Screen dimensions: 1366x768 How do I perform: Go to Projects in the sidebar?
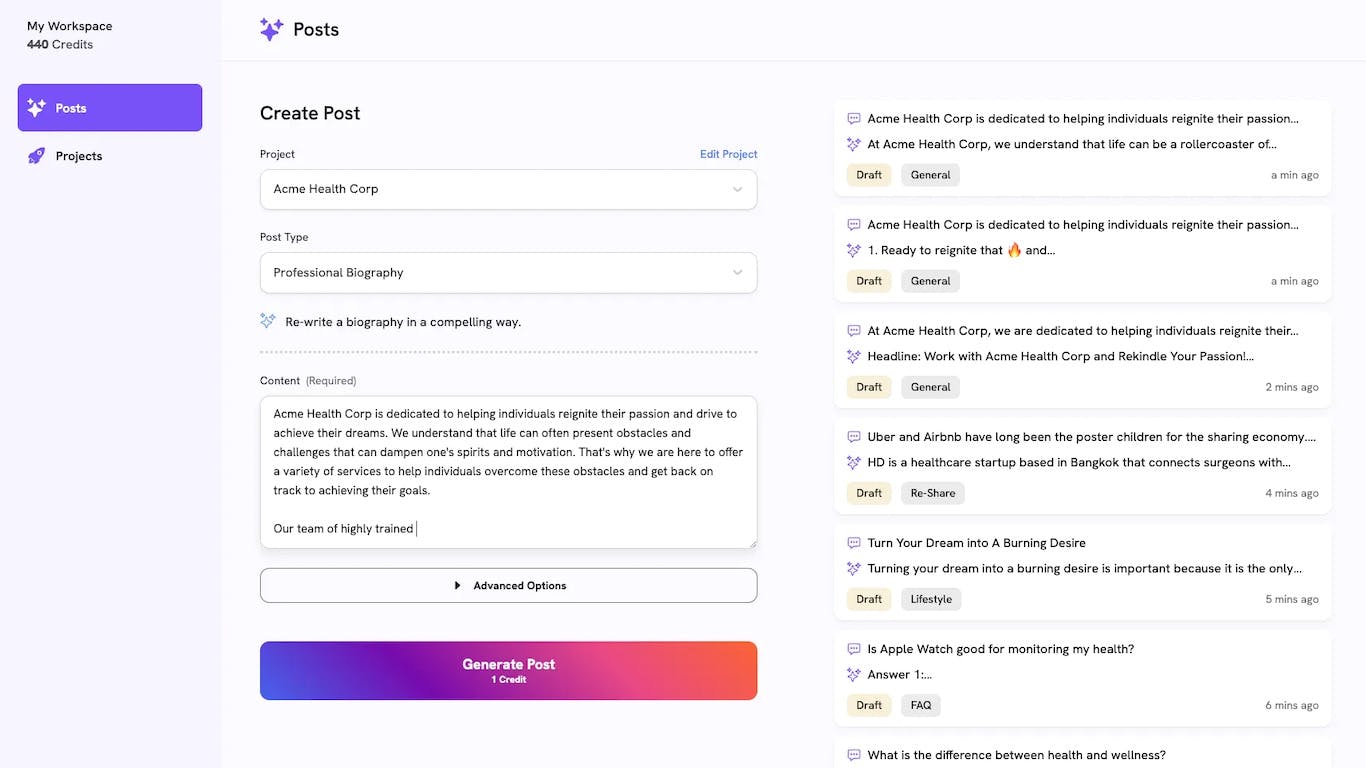coord(79,156)
